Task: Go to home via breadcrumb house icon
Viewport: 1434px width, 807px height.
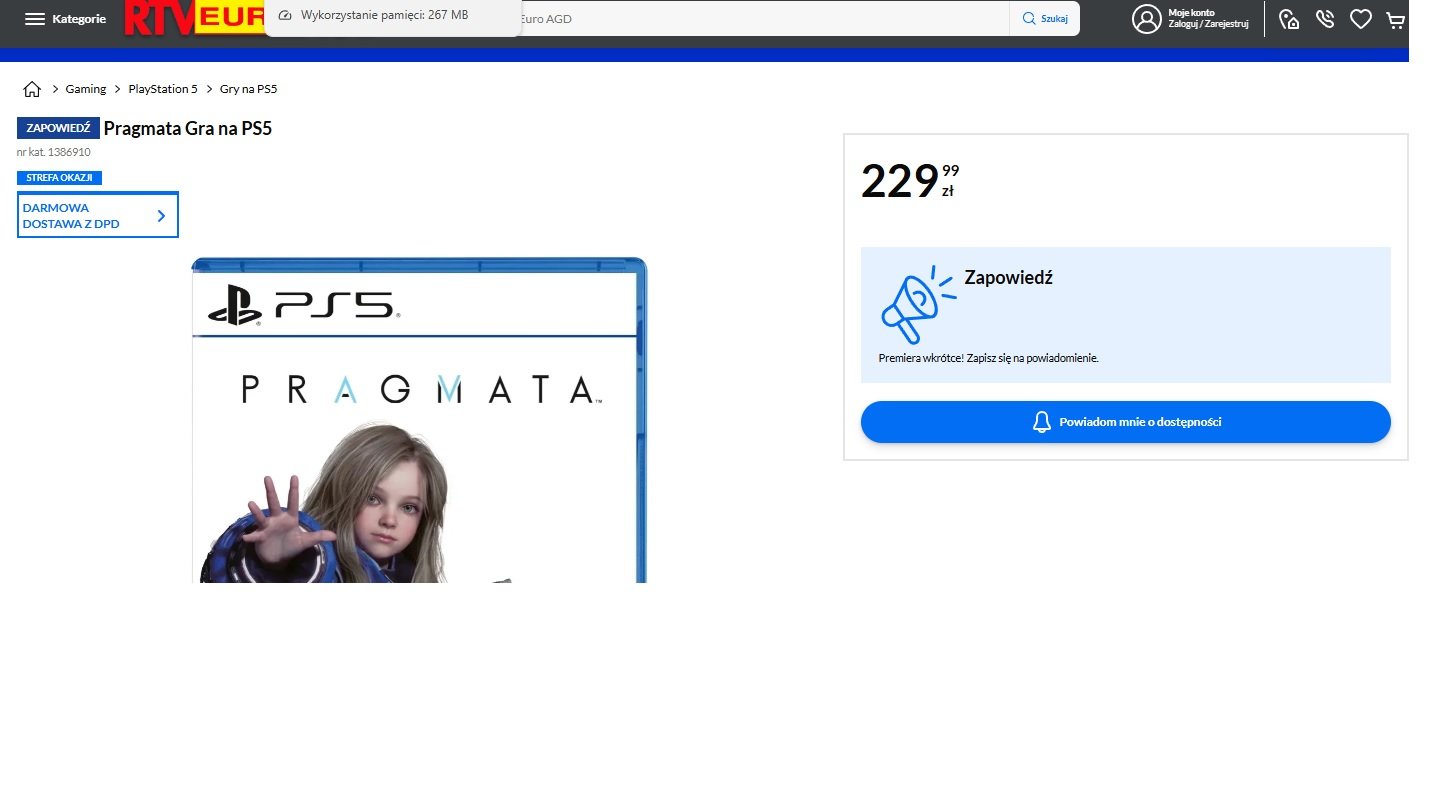Action: click(32, 89)
